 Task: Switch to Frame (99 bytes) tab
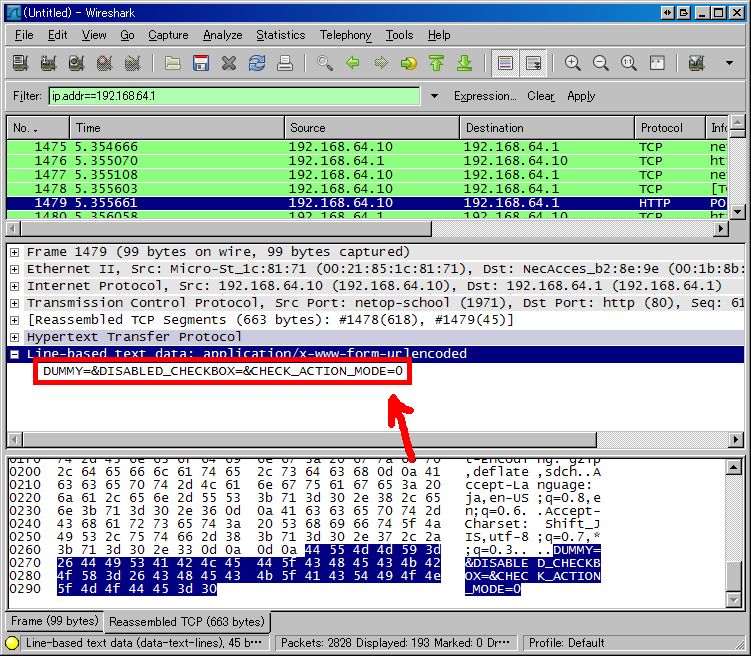pyautogui.click(x=55, y=621)
